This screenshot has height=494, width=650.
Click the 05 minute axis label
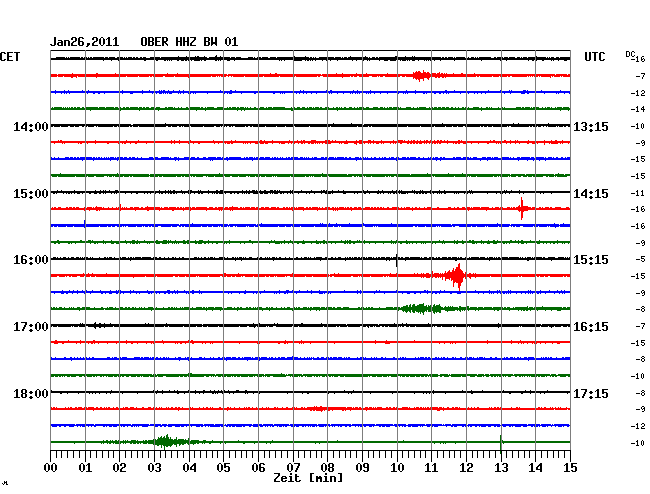tap(223, 468)
